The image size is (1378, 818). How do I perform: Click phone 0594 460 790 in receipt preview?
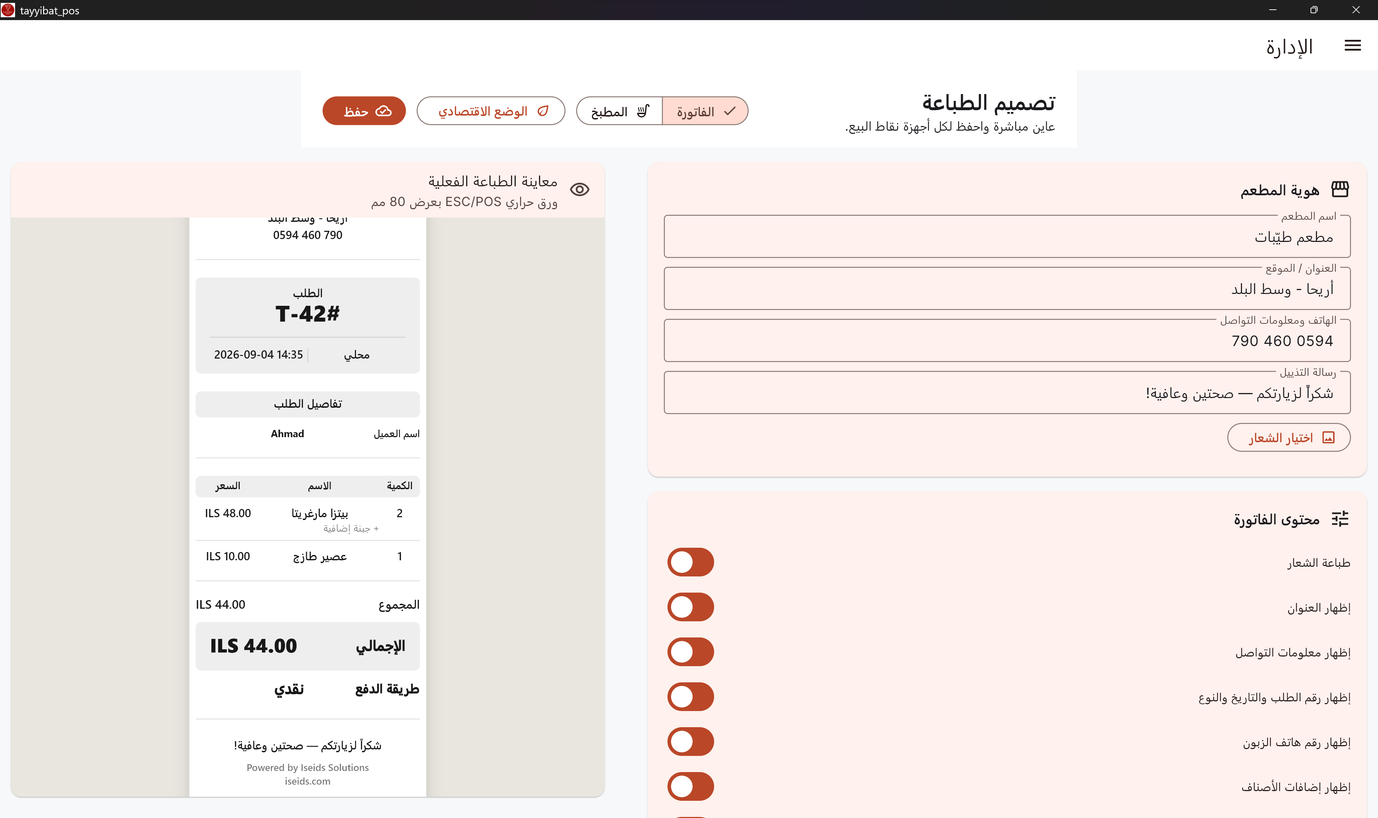point(308,236)
